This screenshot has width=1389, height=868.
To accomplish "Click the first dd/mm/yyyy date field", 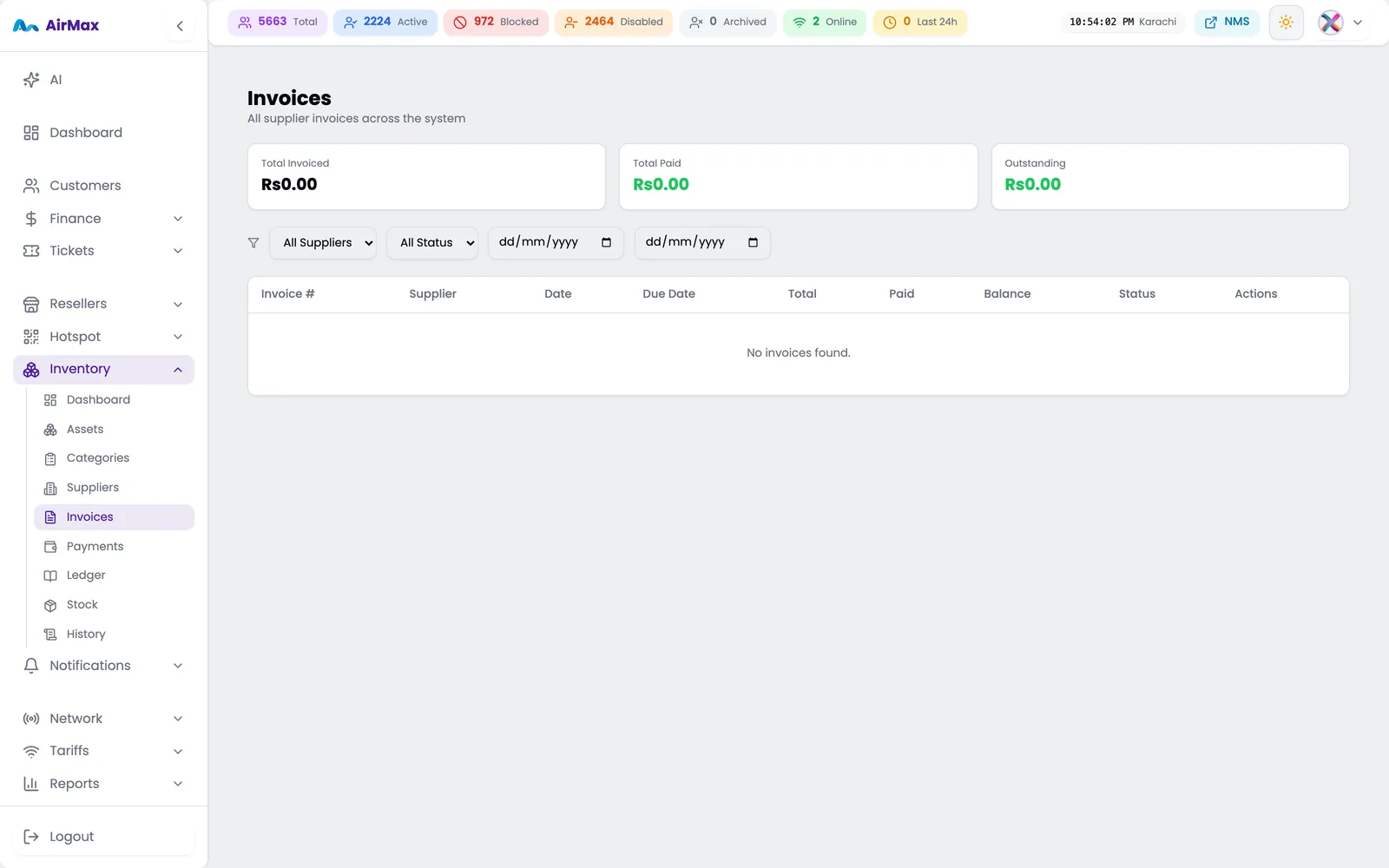I will [x=556, y=243].
